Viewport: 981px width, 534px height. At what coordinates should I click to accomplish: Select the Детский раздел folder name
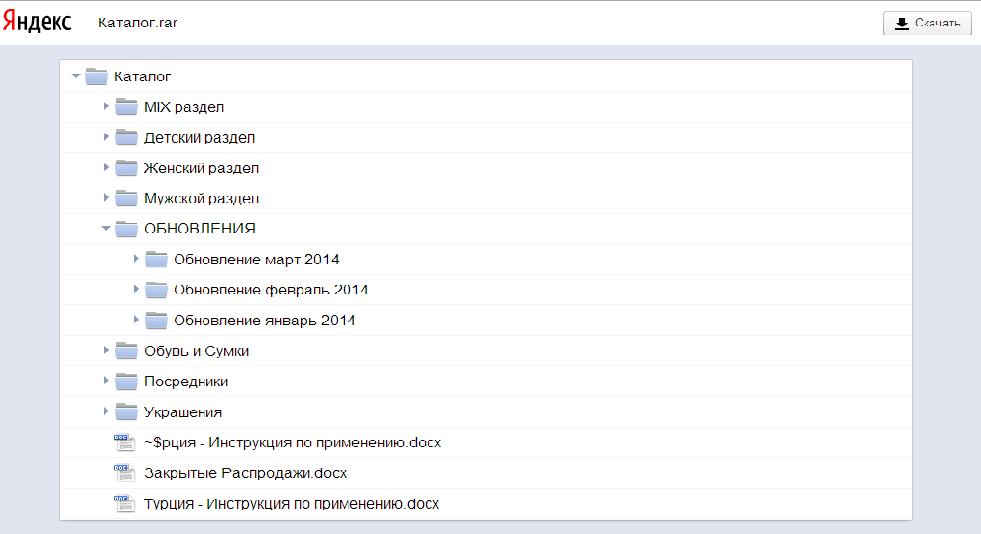200,138
